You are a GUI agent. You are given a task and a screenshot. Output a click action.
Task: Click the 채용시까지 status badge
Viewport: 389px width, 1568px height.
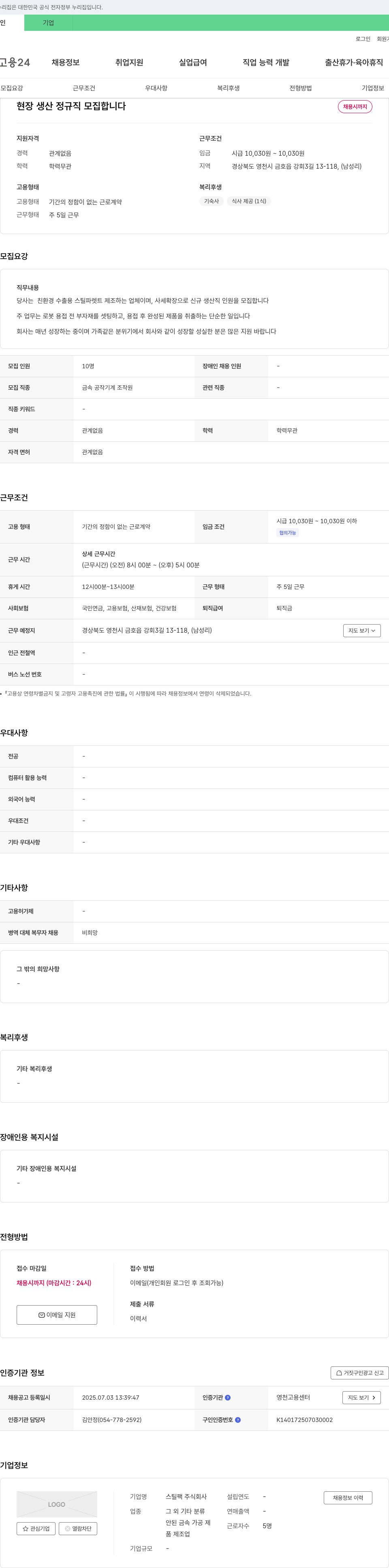(x=355, y=107)
